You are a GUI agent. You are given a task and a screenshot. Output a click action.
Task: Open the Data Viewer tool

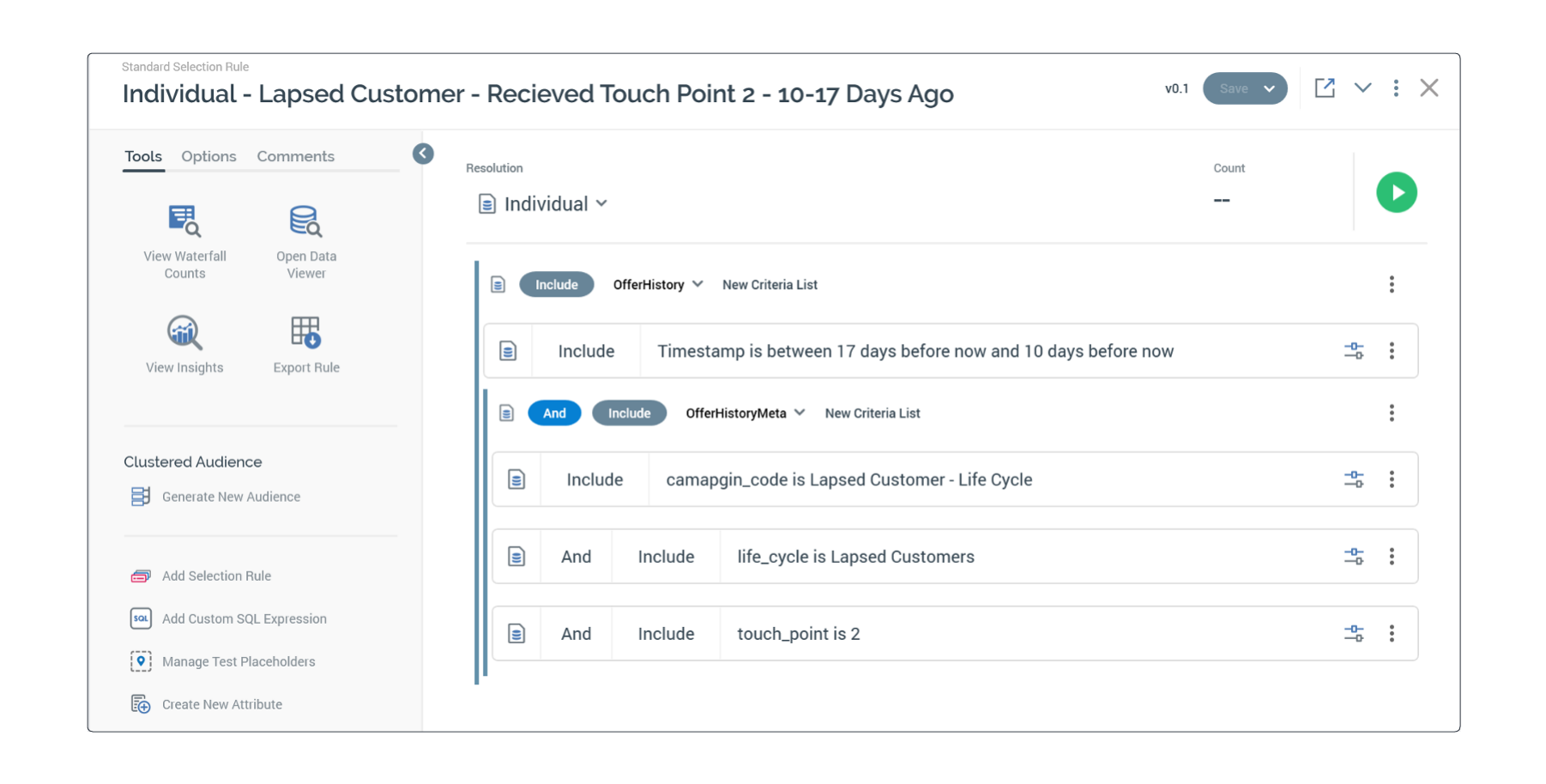[x=305, y=221]
